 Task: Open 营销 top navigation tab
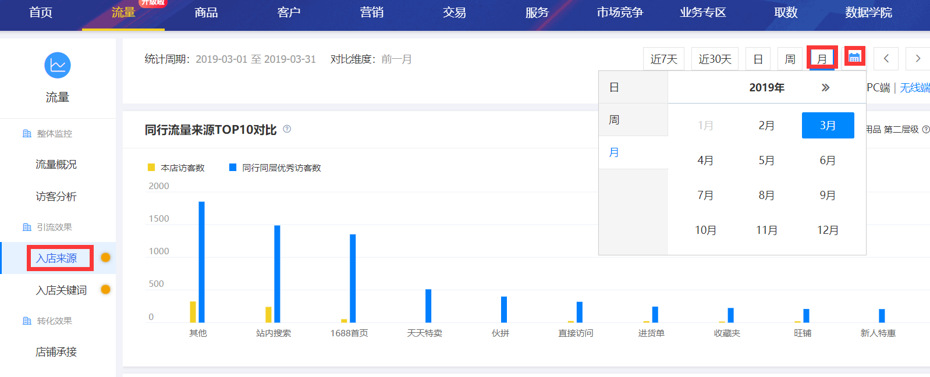[371, 12]
